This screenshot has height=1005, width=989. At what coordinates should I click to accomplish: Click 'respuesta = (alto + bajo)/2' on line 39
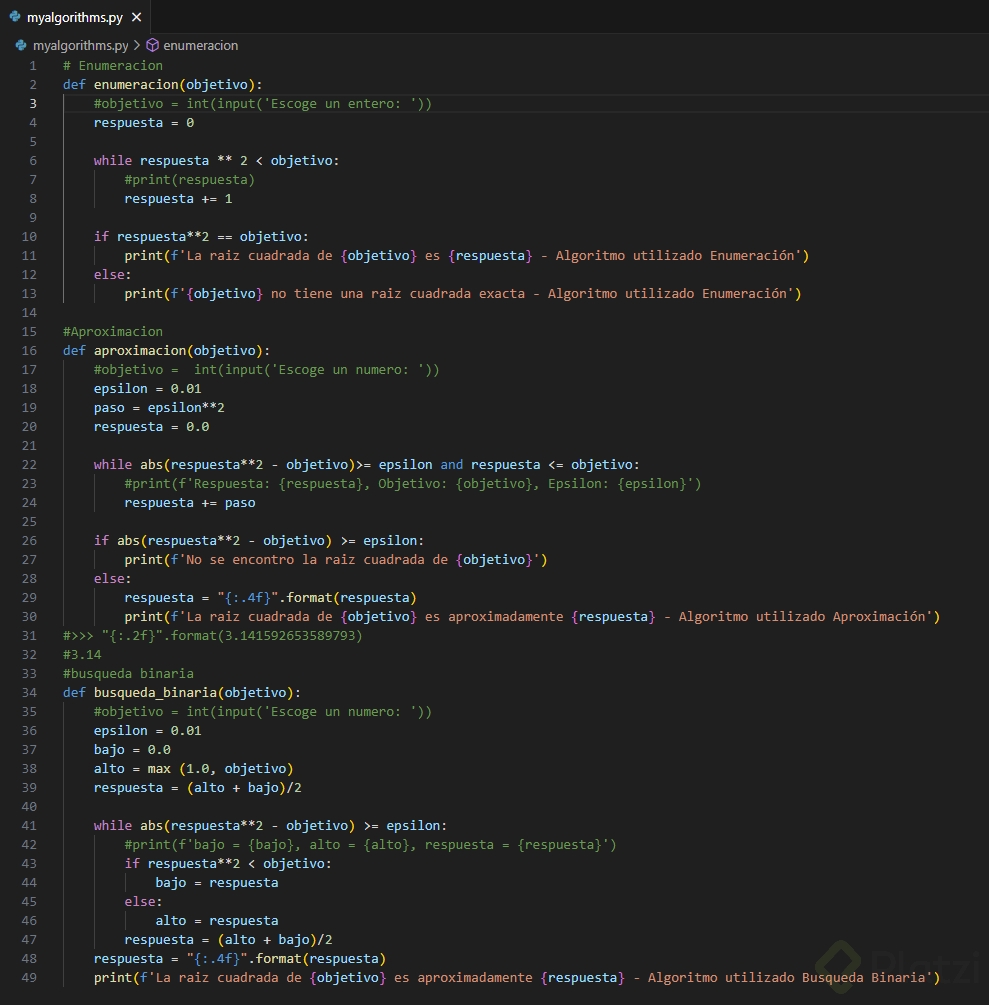coord(197,788)
